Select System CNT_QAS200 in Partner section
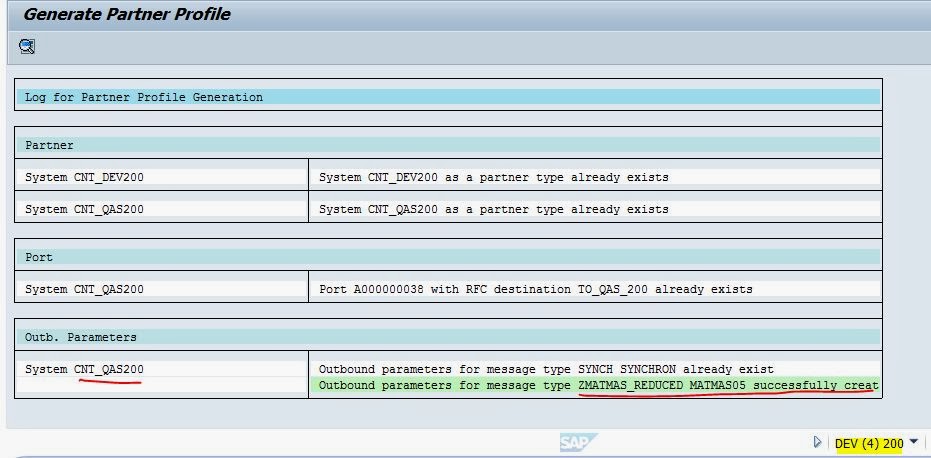 pos(161,209)
